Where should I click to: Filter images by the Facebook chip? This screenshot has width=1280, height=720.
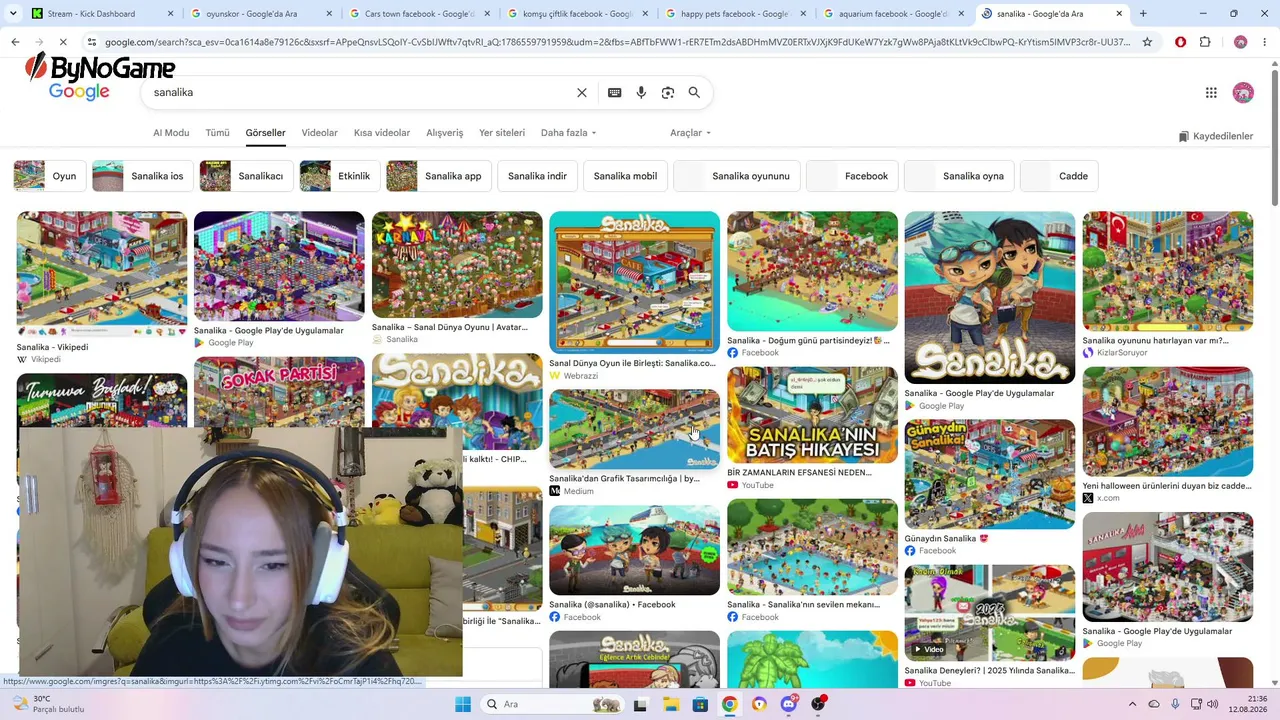coord(852,176)
